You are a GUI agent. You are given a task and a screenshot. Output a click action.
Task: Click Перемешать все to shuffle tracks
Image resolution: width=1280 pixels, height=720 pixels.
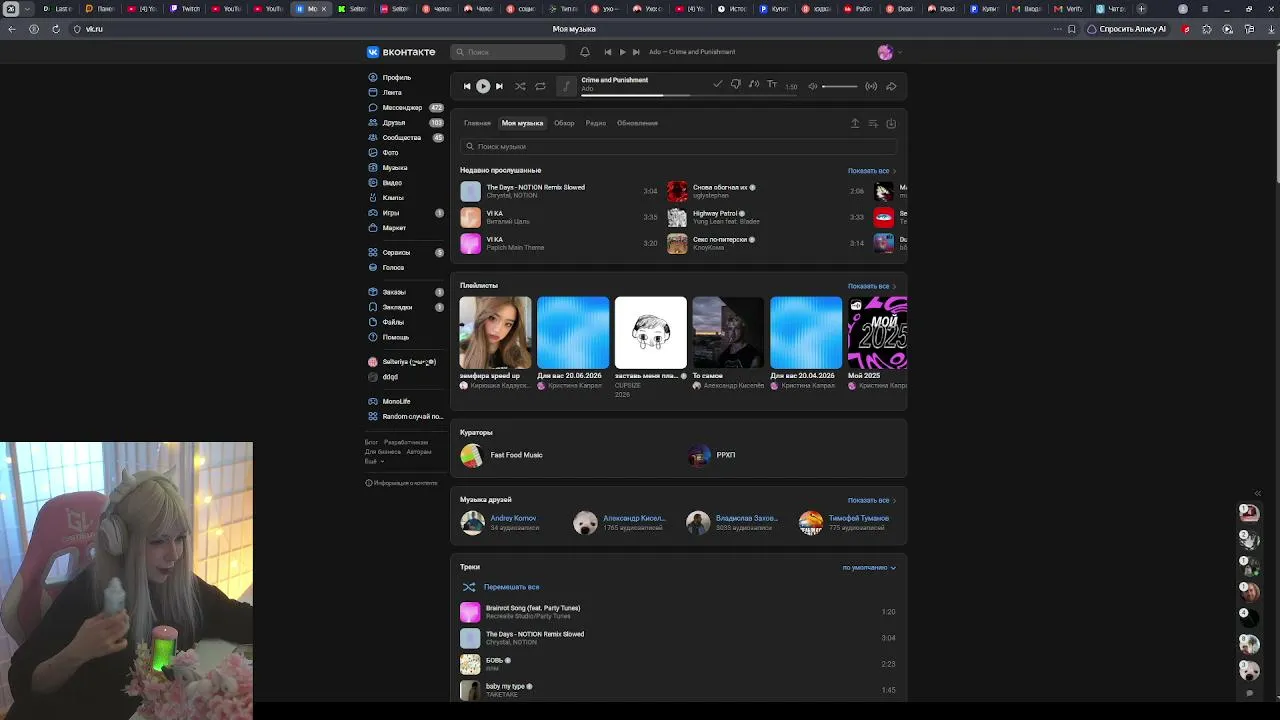[x=501, y=587]
